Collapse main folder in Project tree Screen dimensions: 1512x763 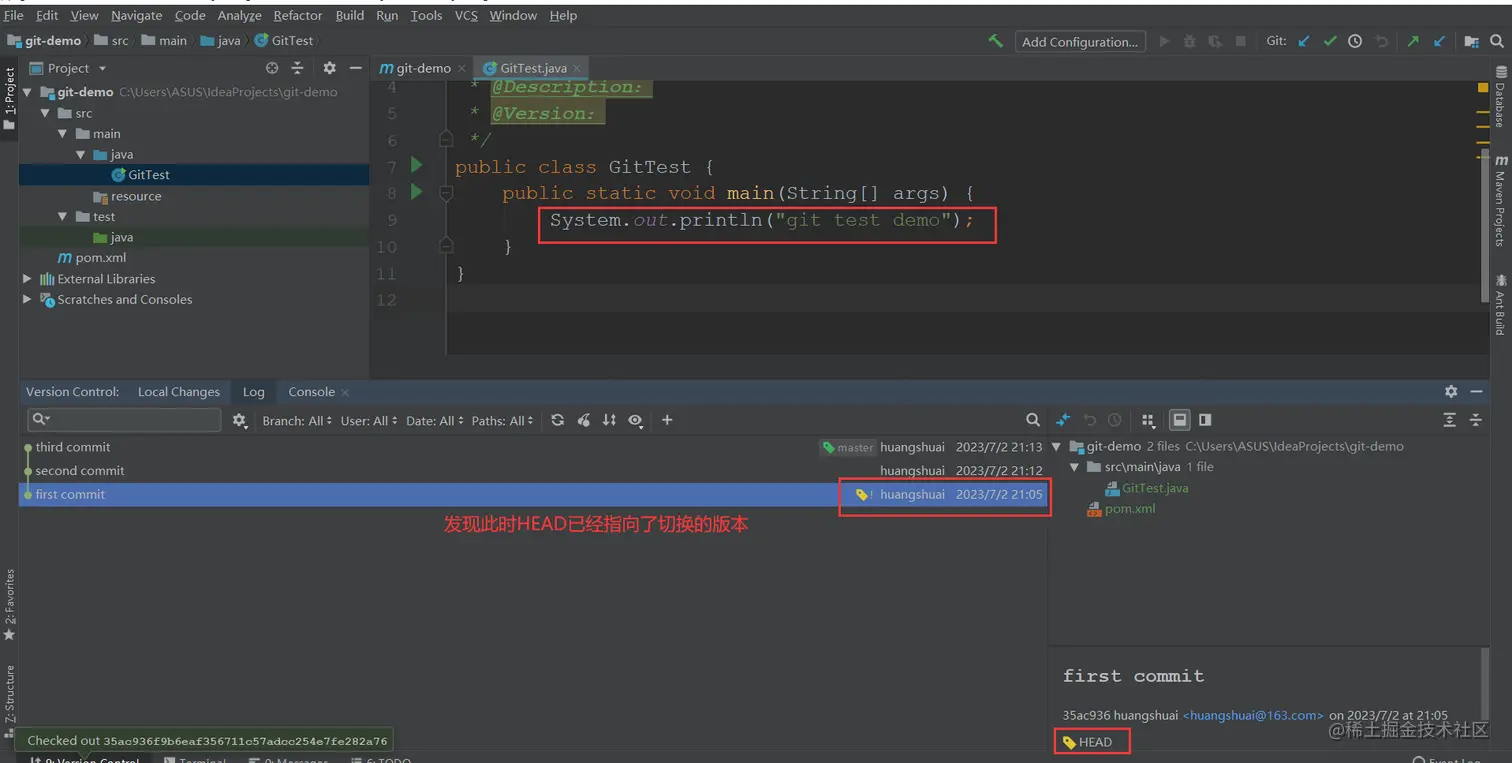63,134
